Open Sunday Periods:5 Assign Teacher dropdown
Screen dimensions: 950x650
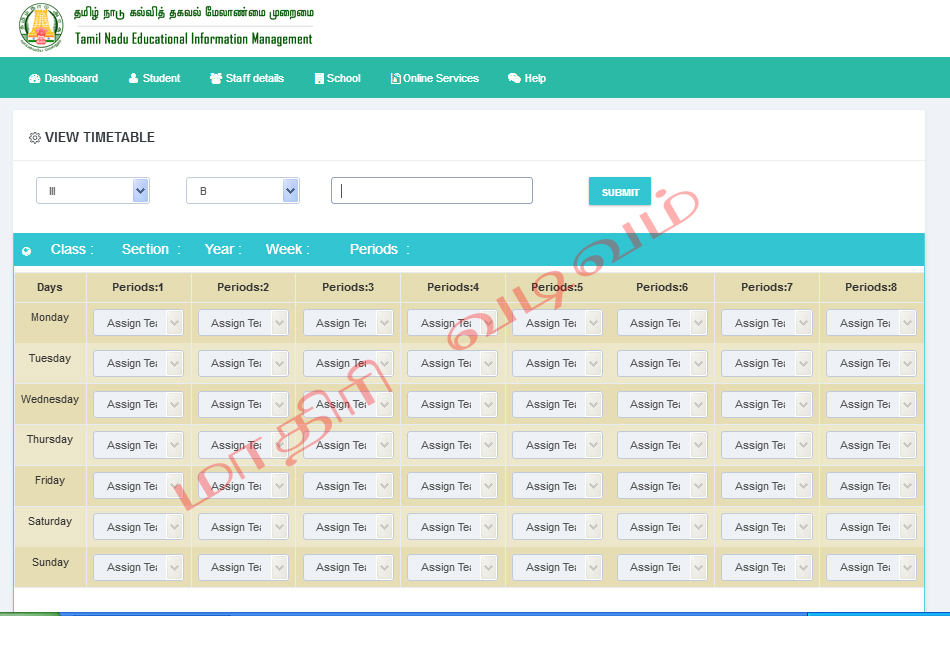pyautogui.click(x=556, y=567)
